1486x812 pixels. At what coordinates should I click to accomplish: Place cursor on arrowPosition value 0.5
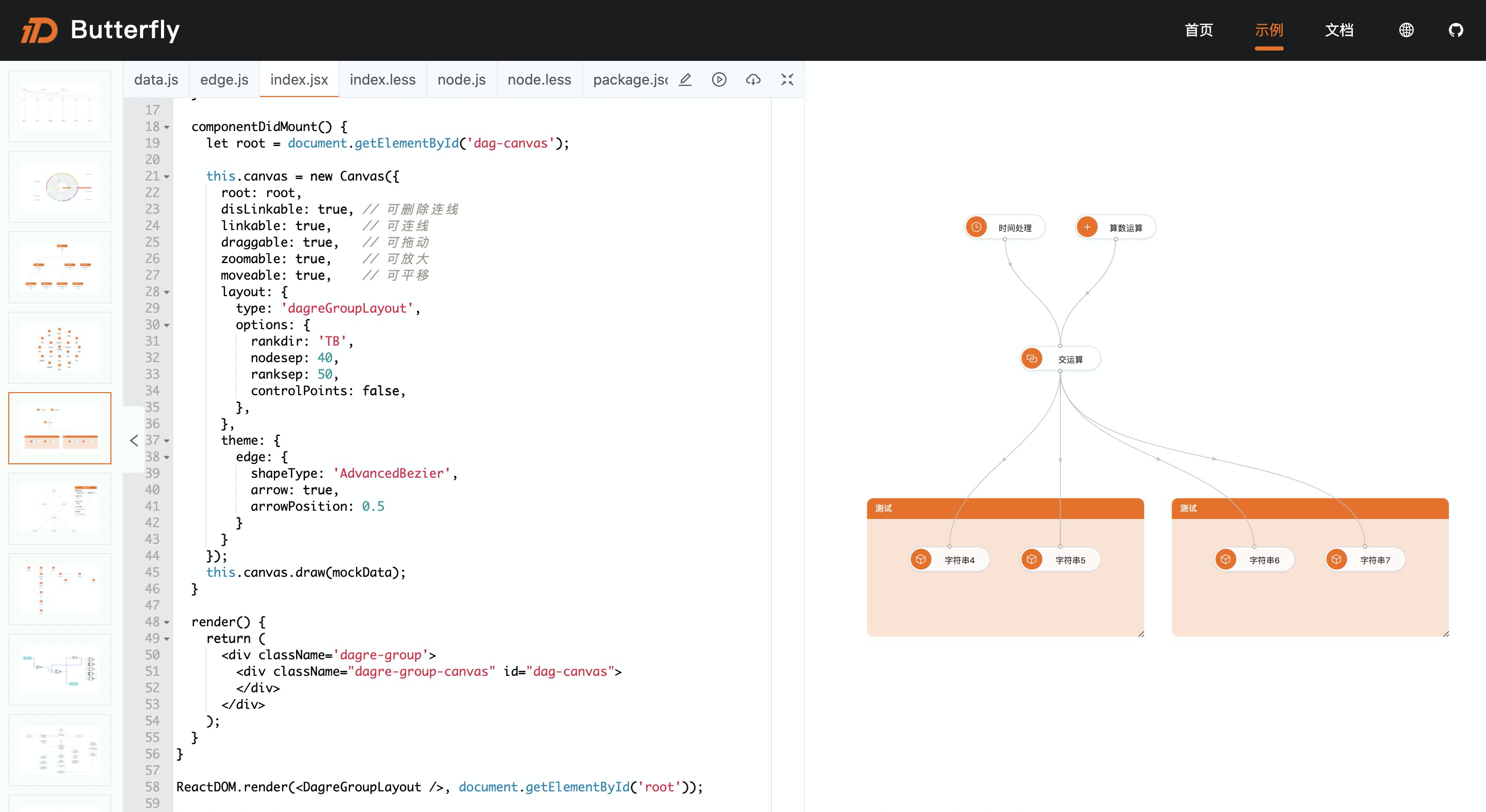[373, 507]
